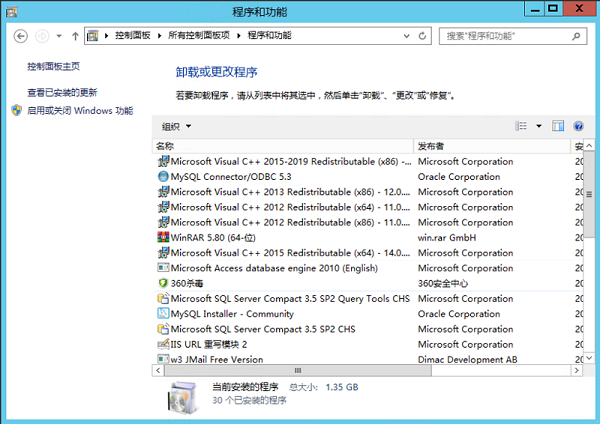Screen dimensions: 600x424
Task: Select the WinRAR 5.80 icon
Action: pos(163,237)
